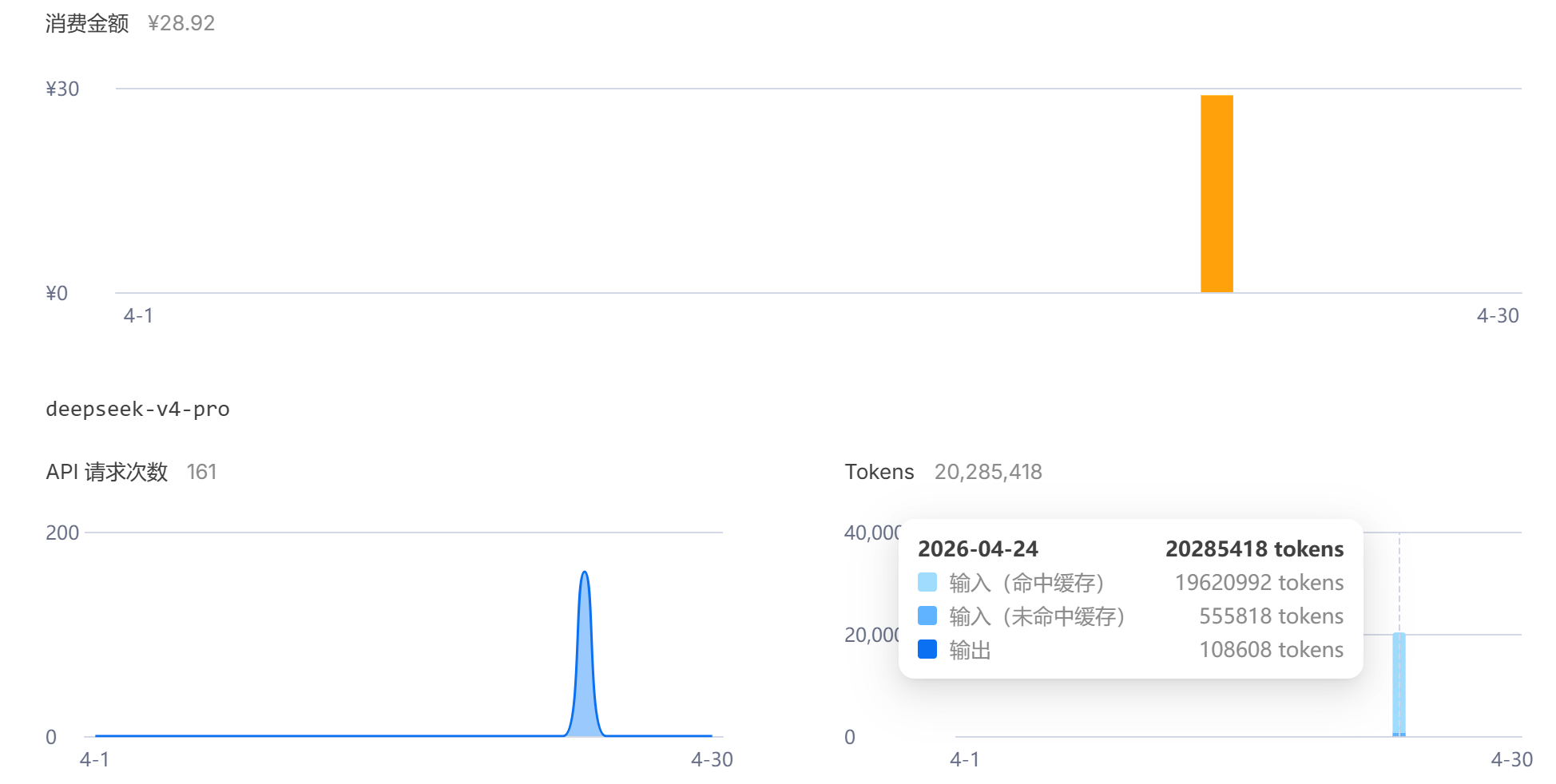The width and height of the screenshot is (1556, 784).
Task: Click the ¥28.92 total amount
Action: (181, 23)
